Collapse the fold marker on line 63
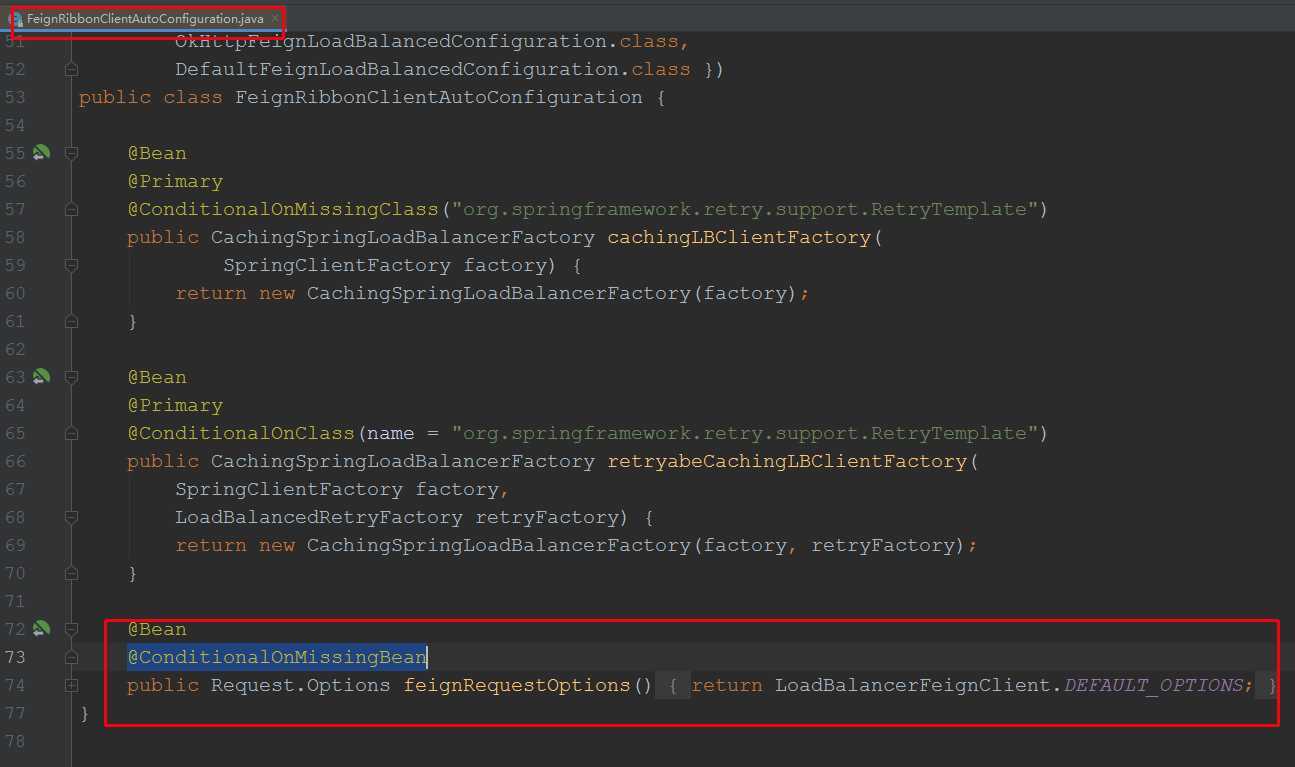Screen dimensions: 1295x767 click(x=71, y=377)
